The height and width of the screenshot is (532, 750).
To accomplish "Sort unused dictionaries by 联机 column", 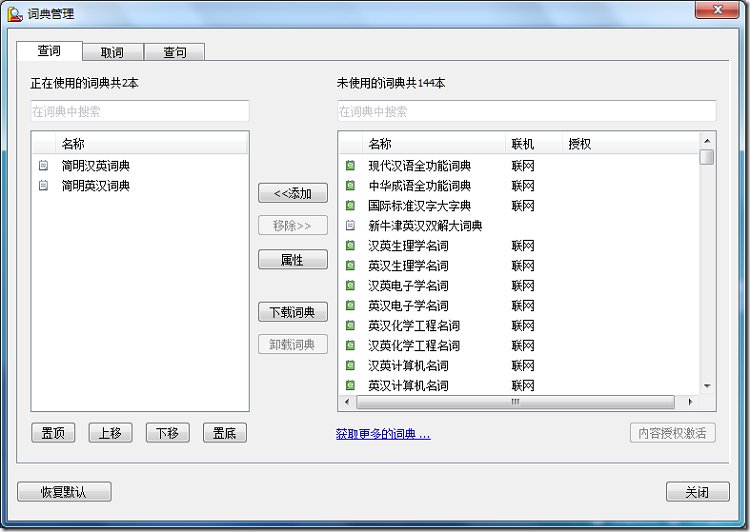I will point(534,144).
